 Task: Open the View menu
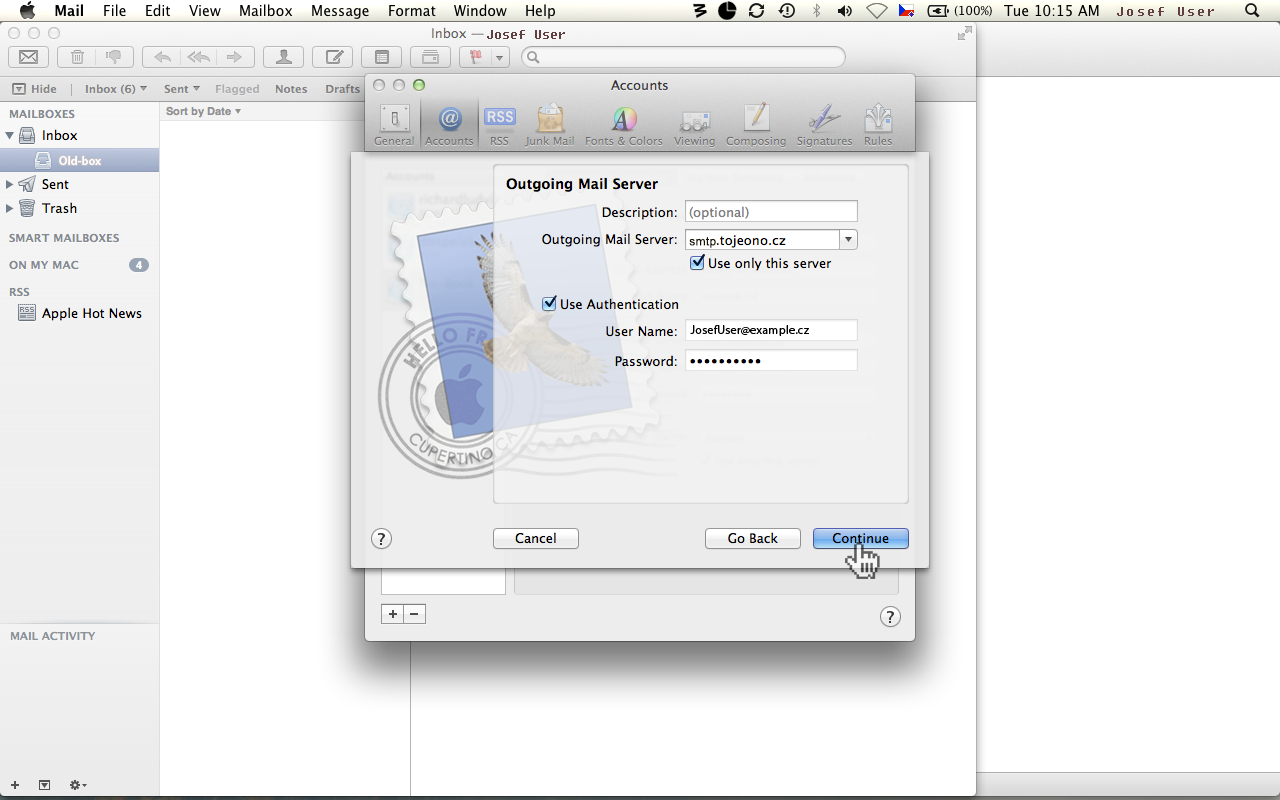coord(204,11)
